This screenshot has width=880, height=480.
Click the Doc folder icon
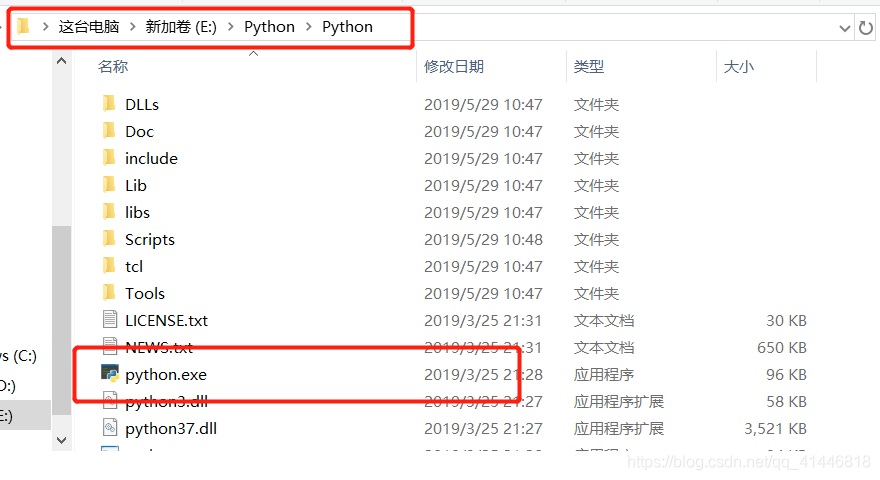point(109,131)
